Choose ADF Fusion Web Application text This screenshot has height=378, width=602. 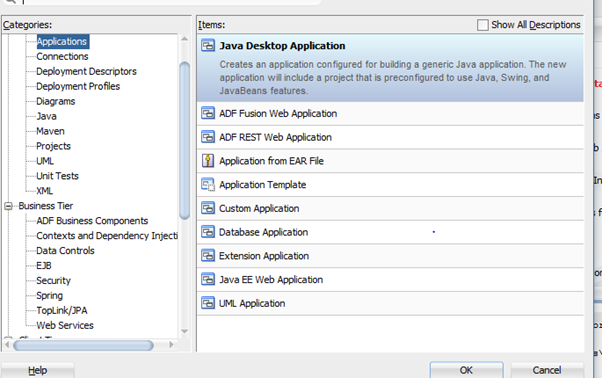point(278,114)
